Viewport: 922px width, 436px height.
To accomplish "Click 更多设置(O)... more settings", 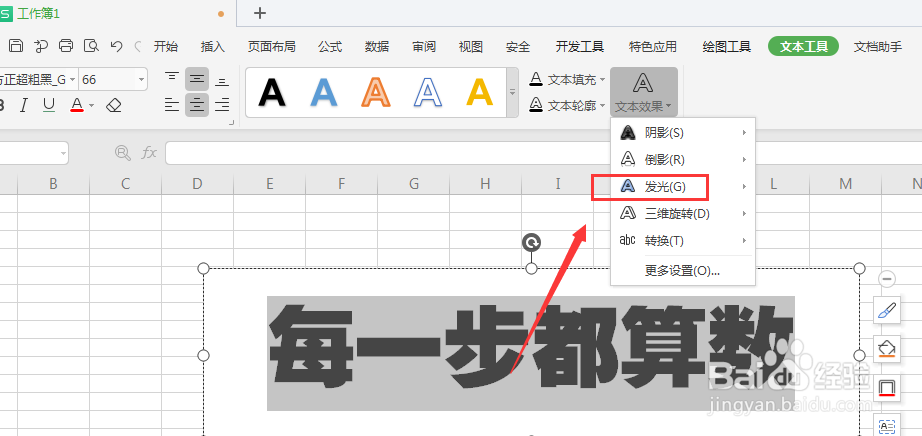I will (683, 271).
